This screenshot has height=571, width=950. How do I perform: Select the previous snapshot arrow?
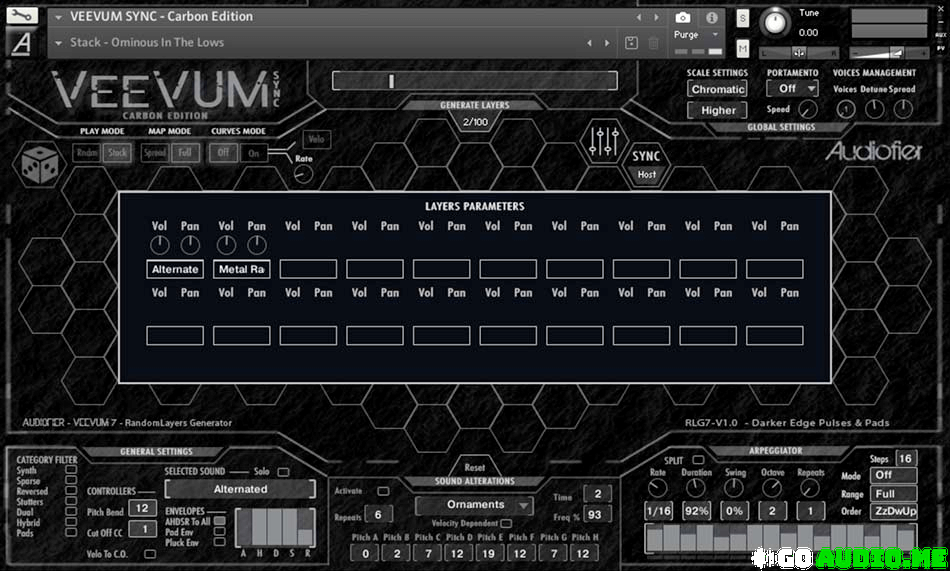point(590,43)
